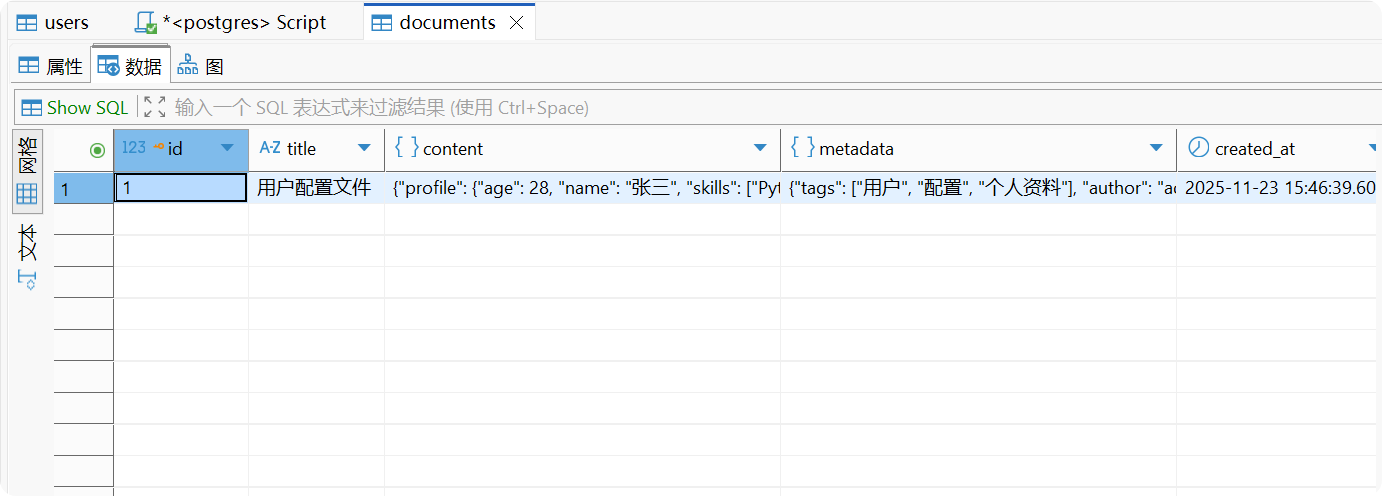Expand the content column dropdown arrow
The height and width of the screenshot is (496, 1382).
pyautogui.click(x=760, y=148)
